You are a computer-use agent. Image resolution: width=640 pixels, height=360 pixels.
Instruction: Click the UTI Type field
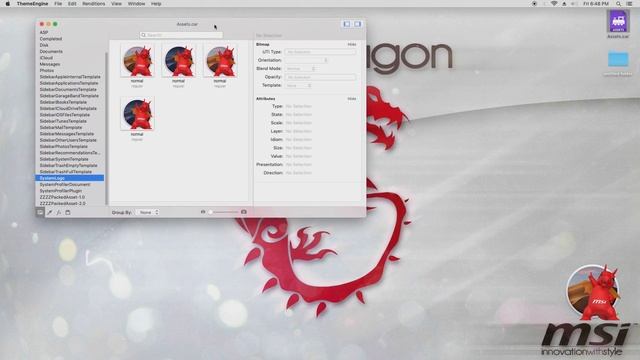tap(320, 52)
